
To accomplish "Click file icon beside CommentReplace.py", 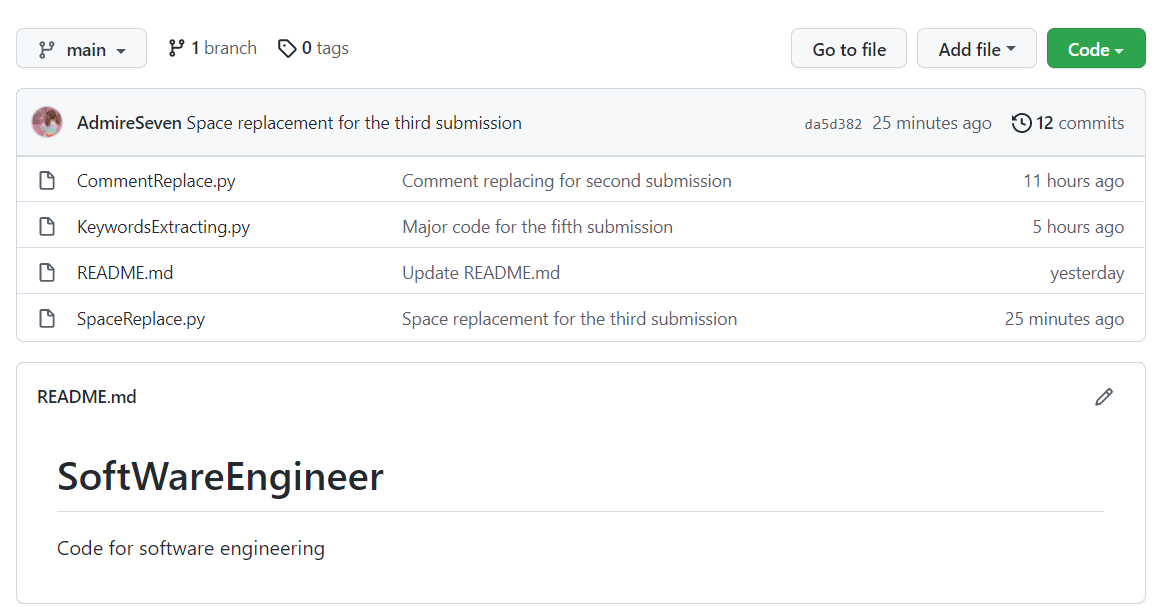I will 46,181.
